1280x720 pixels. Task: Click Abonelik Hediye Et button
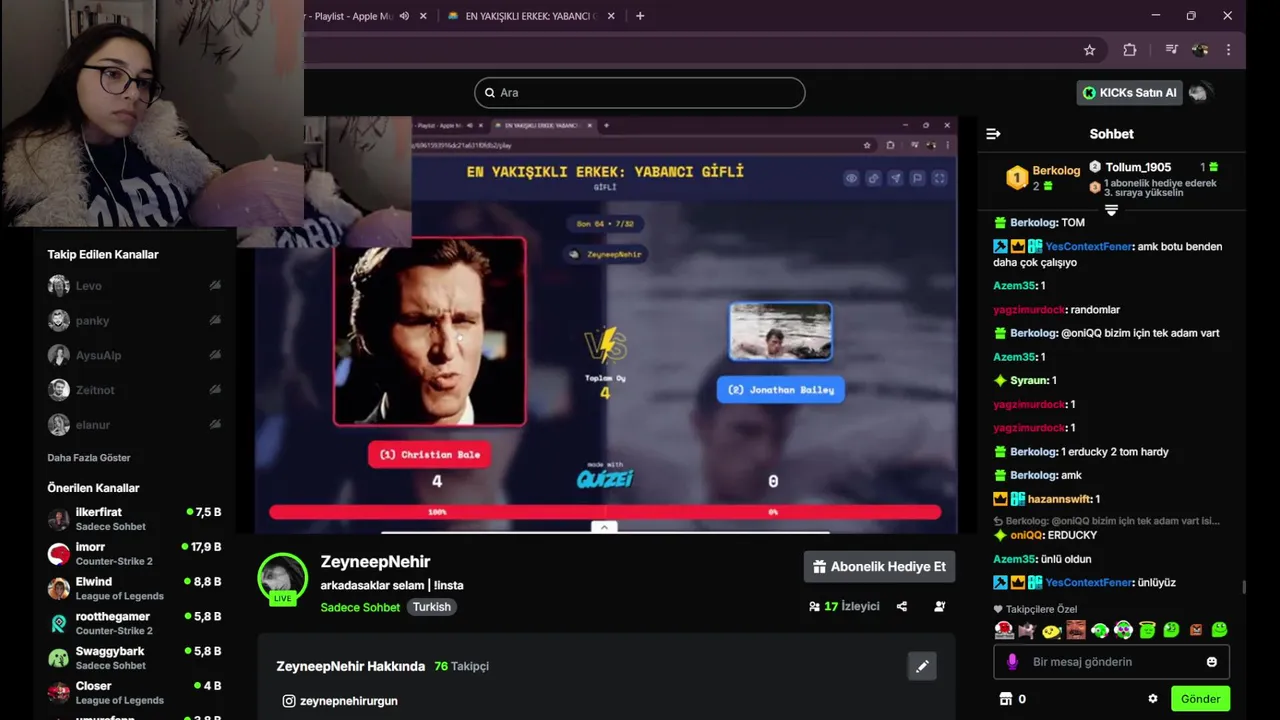[879, 567]
